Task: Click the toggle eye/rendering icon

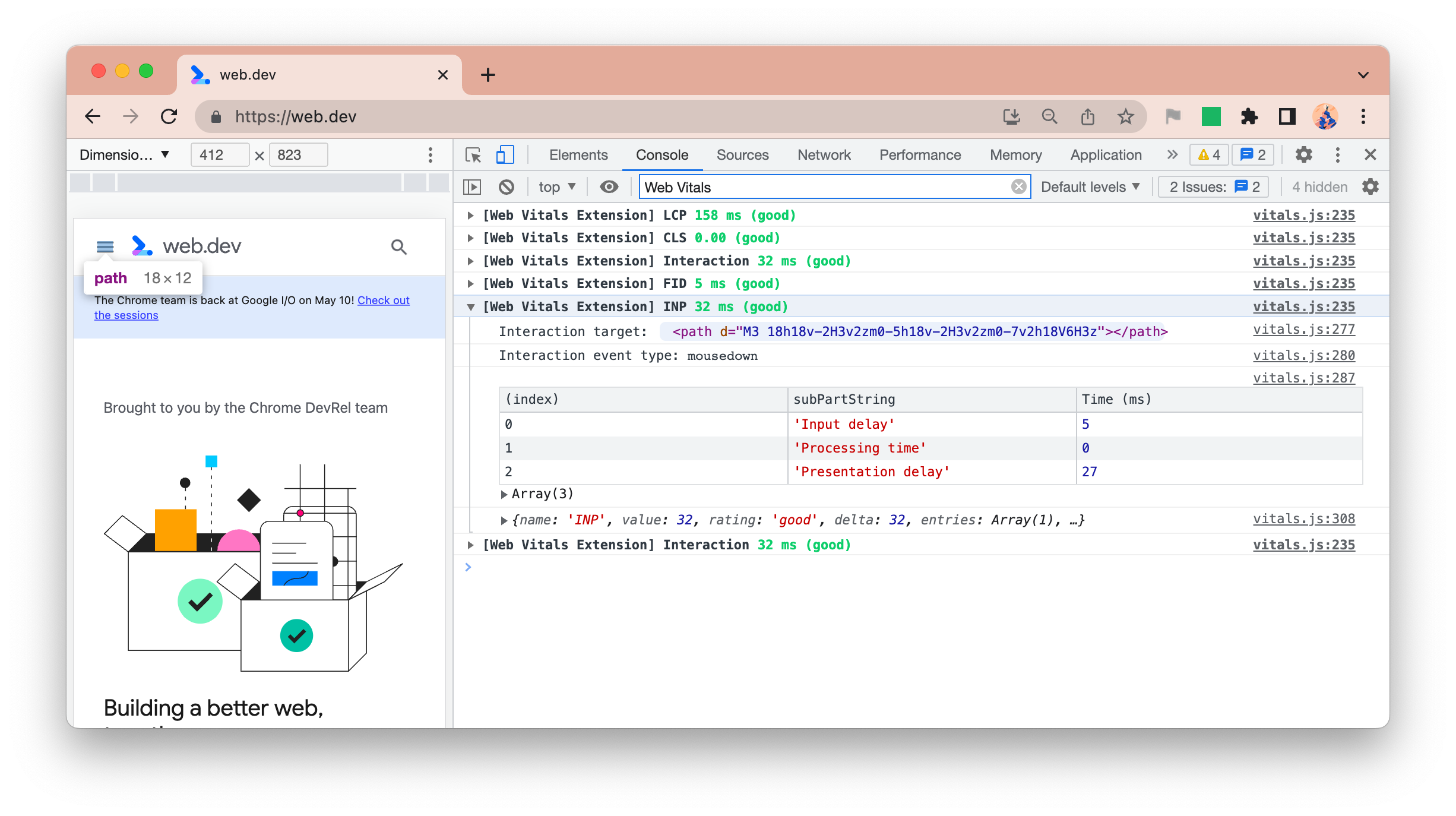Action: coord(608,187)
